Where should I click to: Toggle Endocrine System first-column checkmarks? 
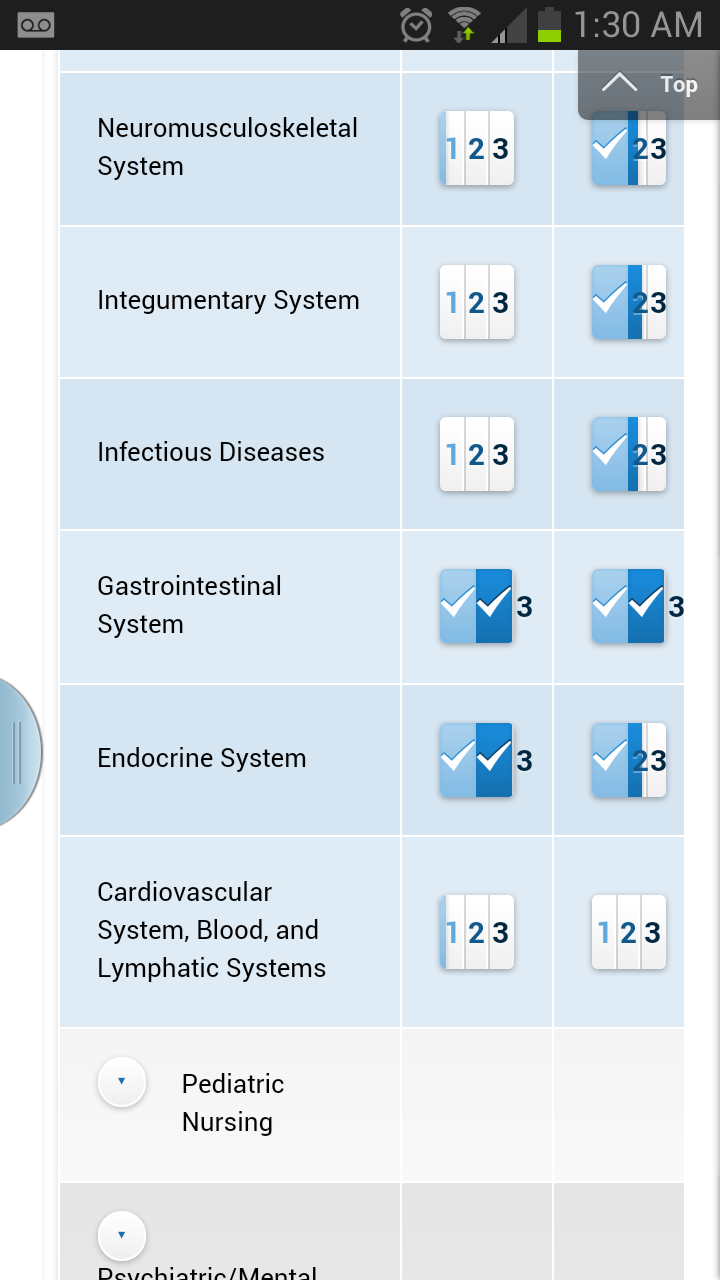coord(477,760)
